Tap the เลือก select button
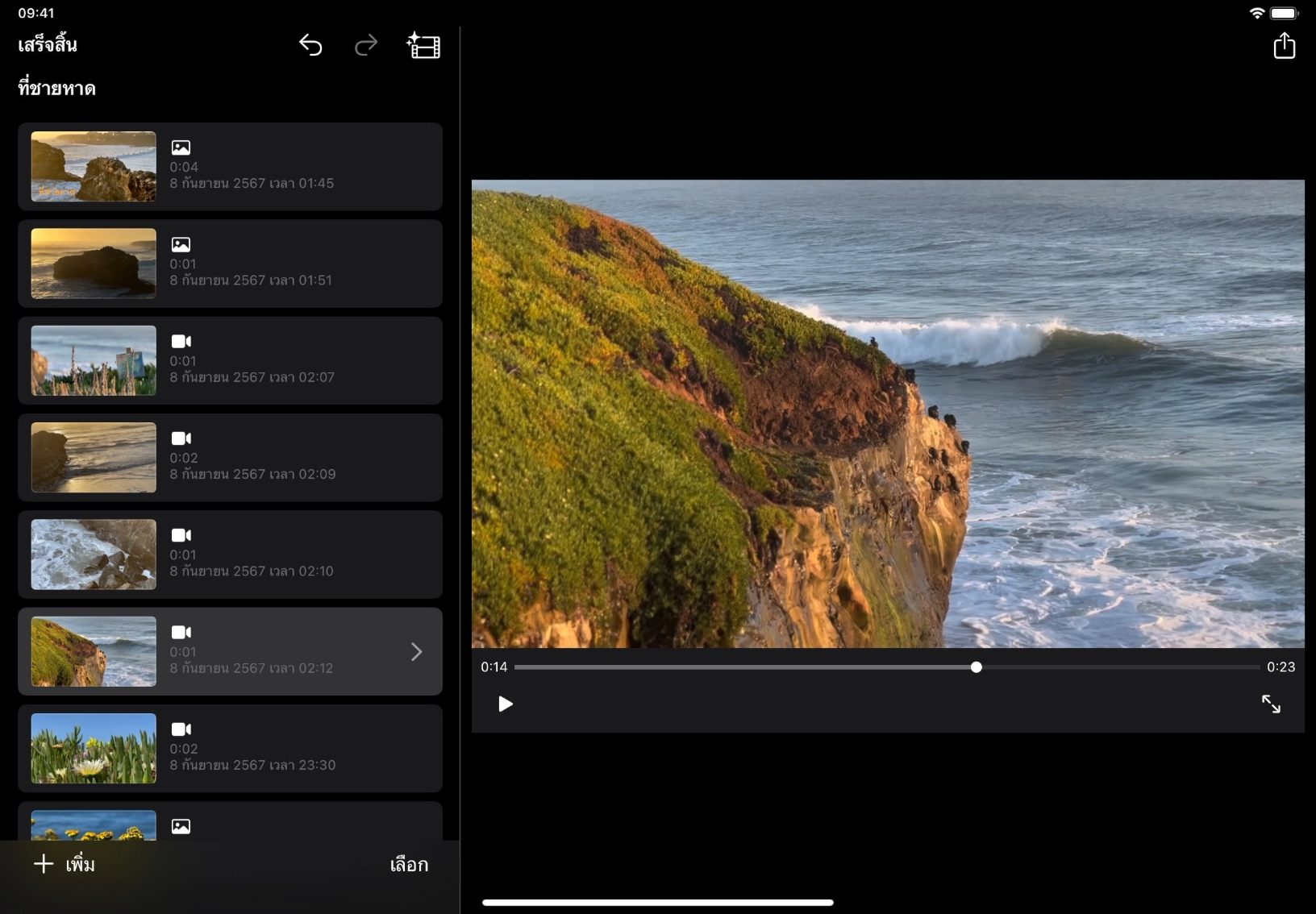 click(x=409, y=865)
